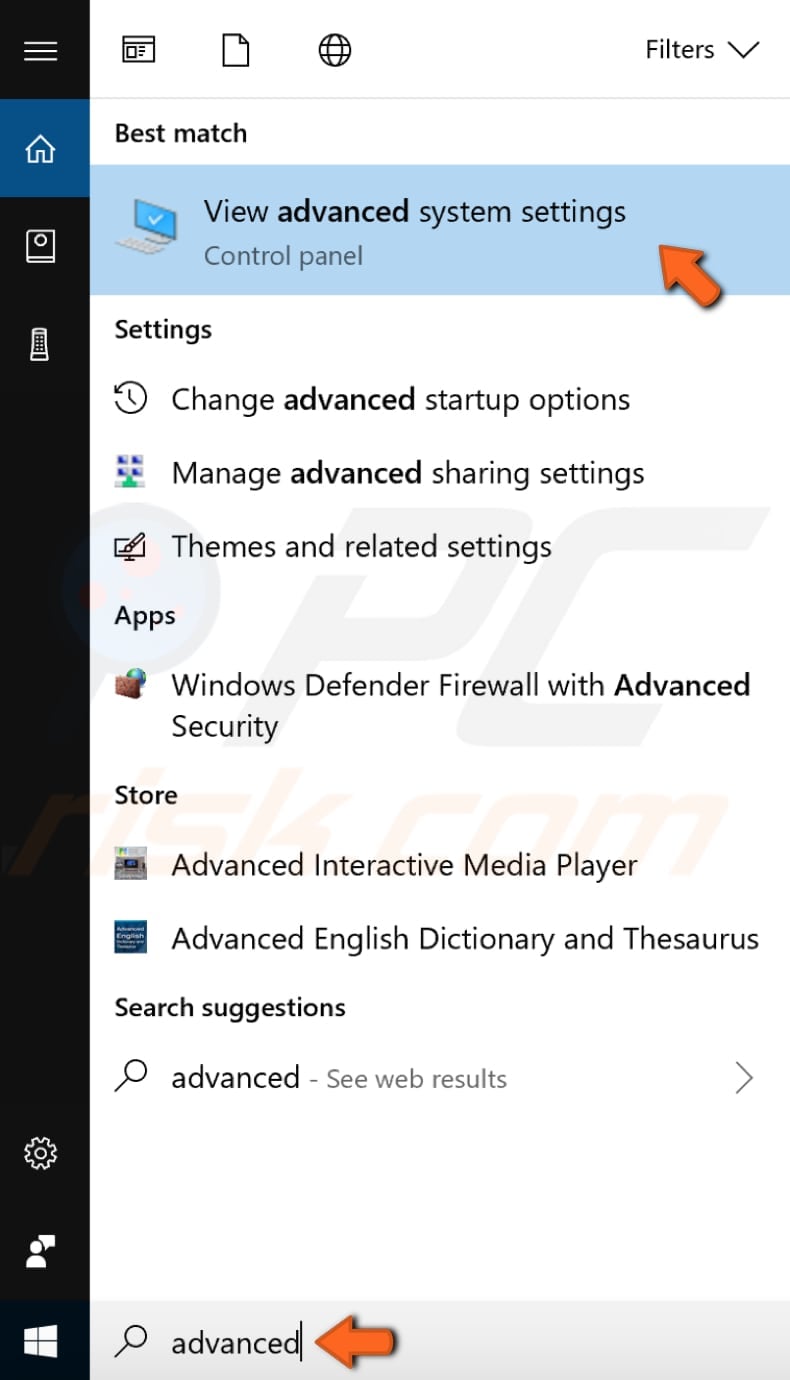Open Themes and related settings
This screenshot has height=1380, width=790.
coord(361,547)
